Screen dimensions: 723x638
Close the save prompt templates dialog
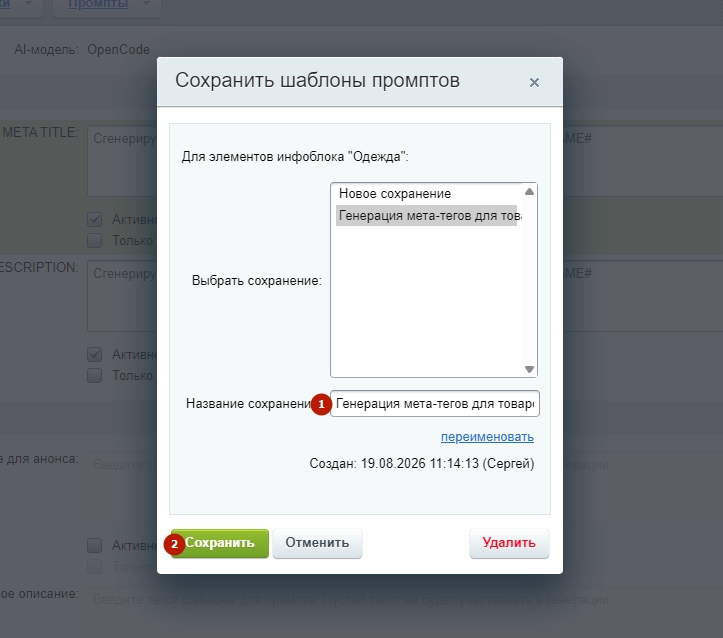tap(534, 83)
